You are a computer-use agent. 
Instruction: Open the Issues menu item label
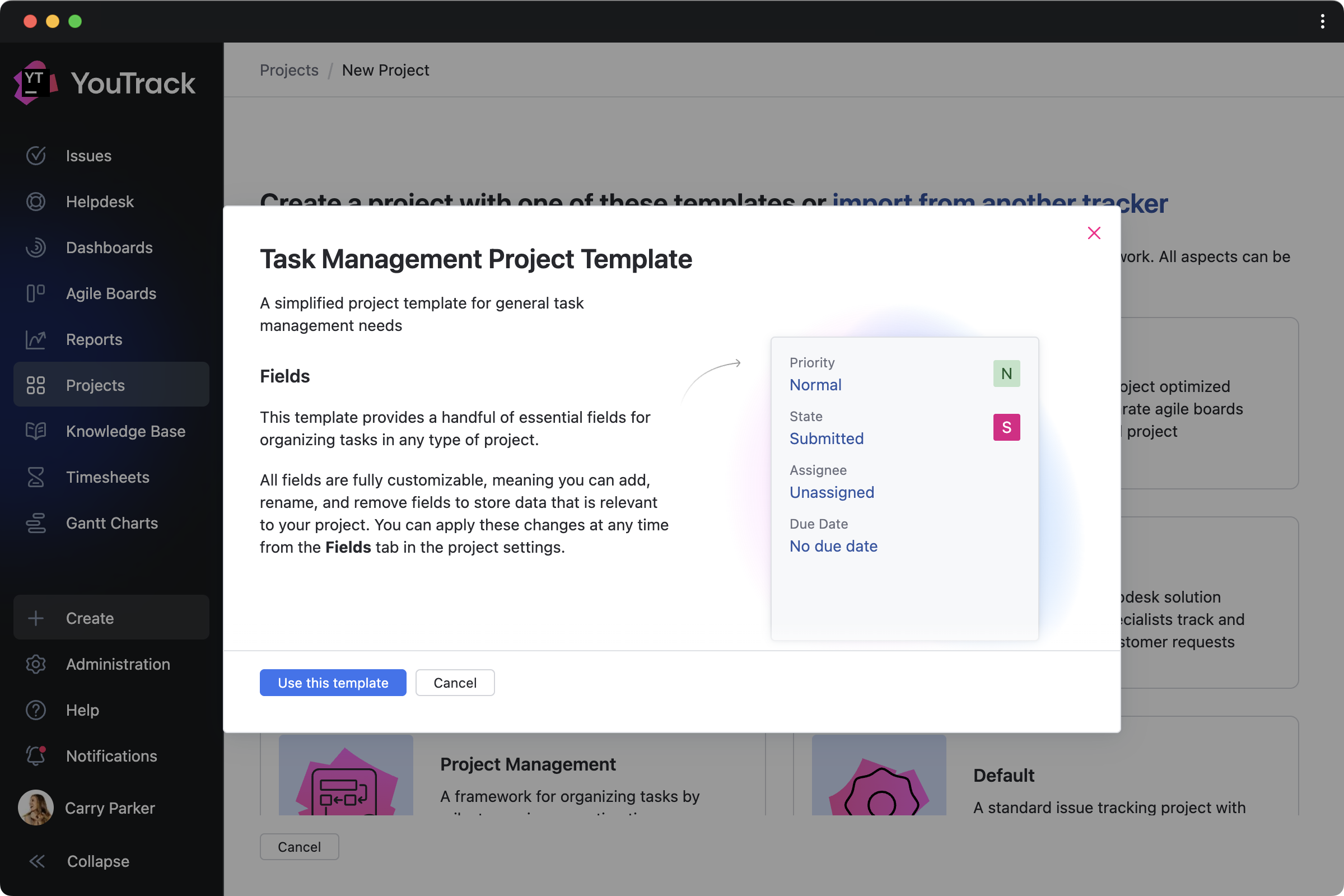tap(88, 156)
